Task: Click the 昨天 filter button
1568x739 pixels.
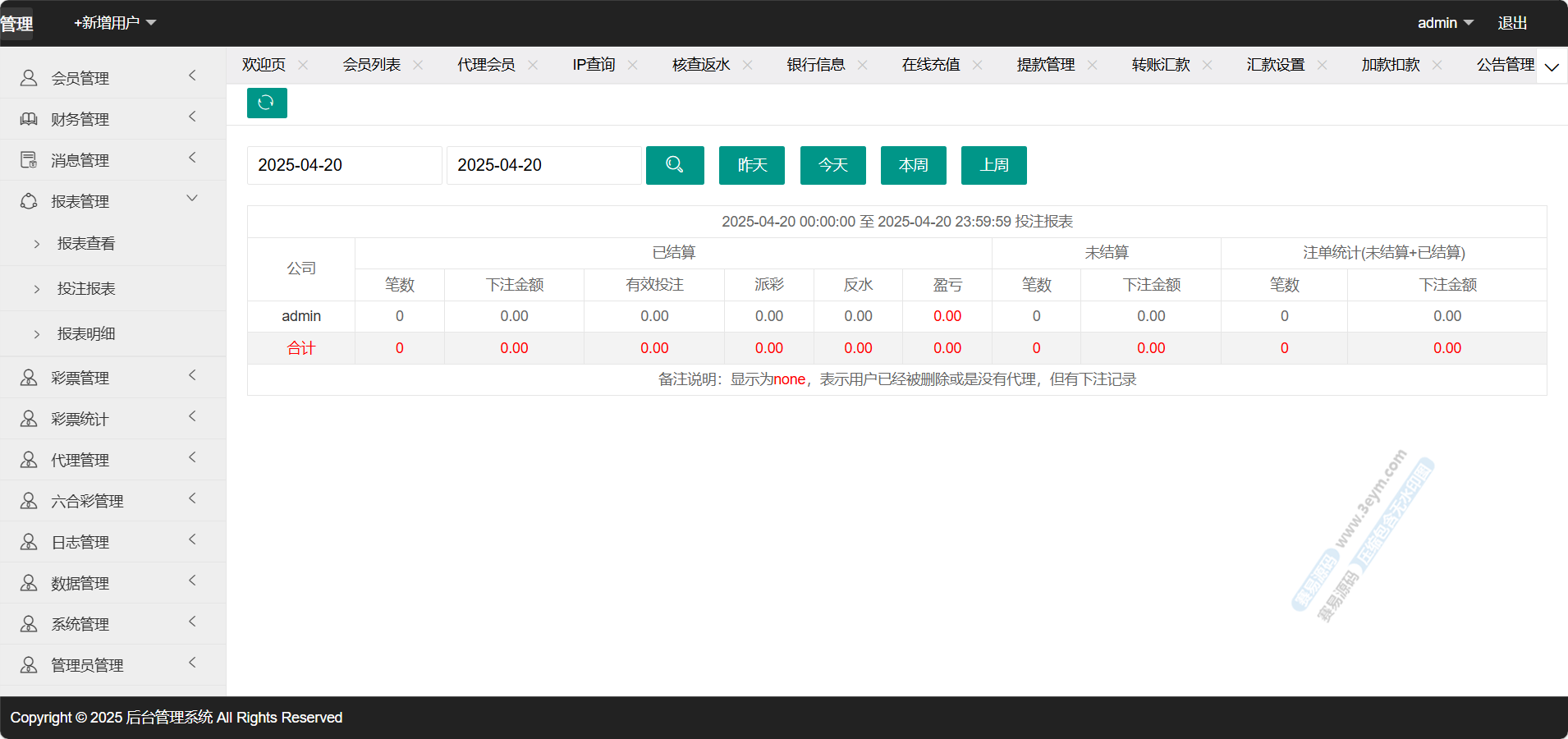Action: (752, 165)
